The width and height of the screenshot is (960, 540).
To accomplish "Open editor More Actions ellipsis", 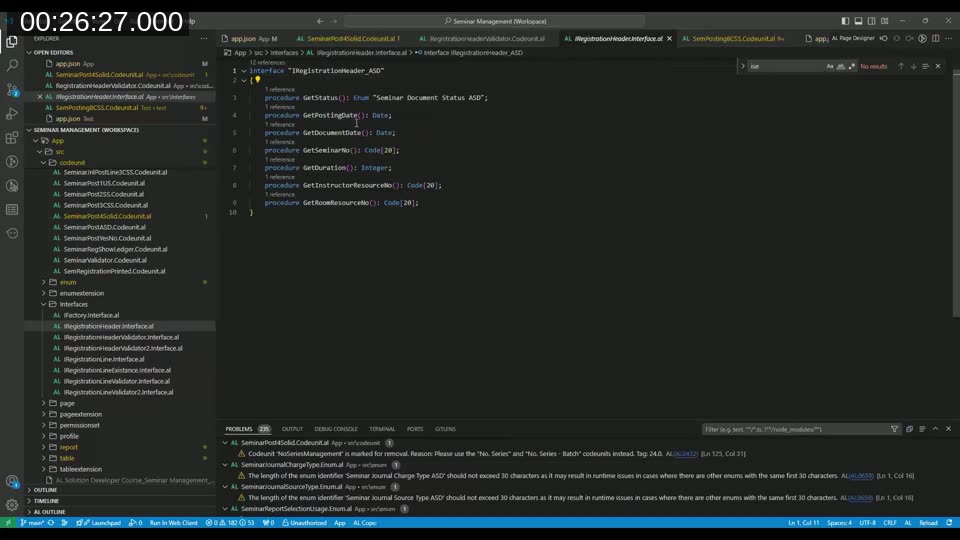I will point(948,38).
